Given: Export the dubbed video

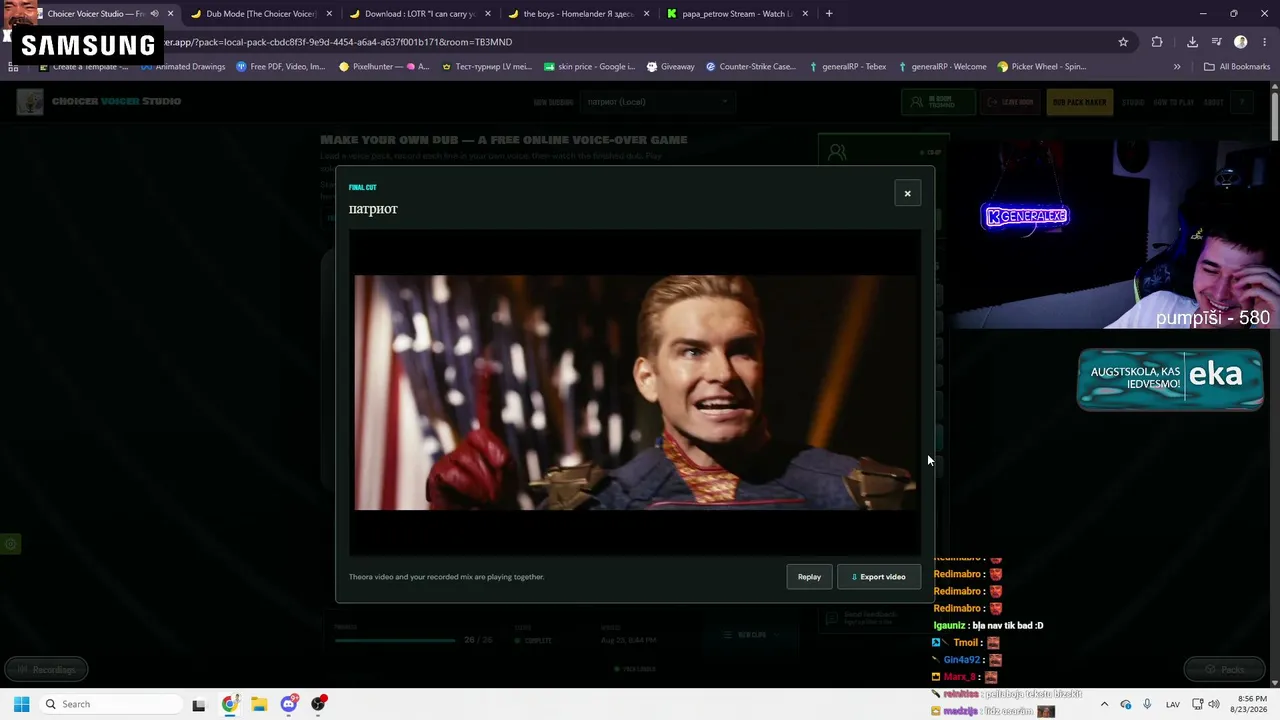Looking at the screenshot, I should [879, 576].
